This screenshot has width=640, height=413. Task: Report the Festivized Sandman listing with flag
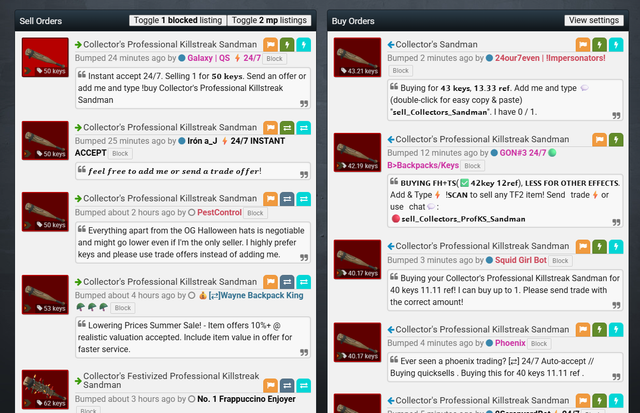pos(270,385)
